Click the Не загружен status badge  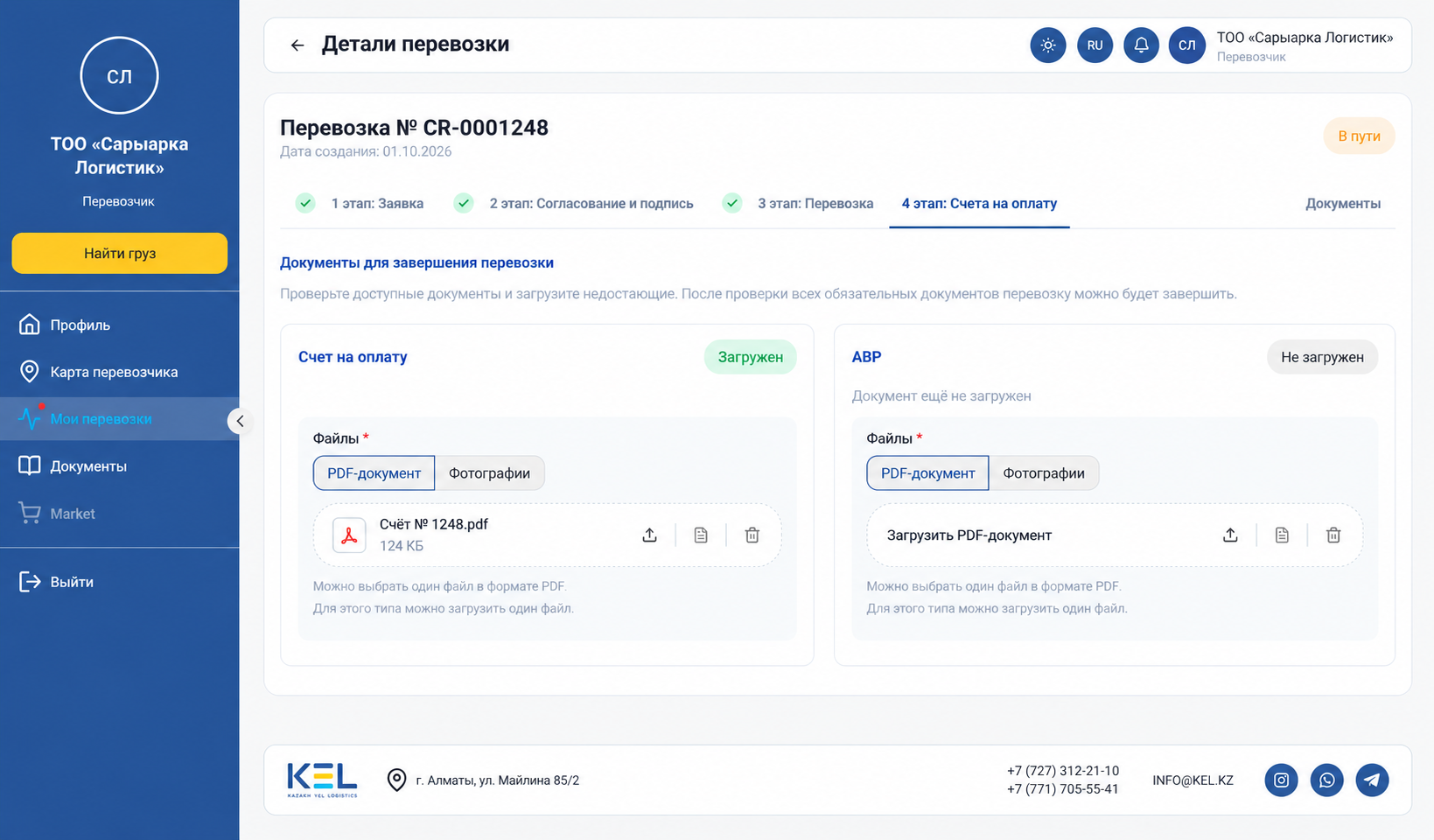tap(1322, 357)
